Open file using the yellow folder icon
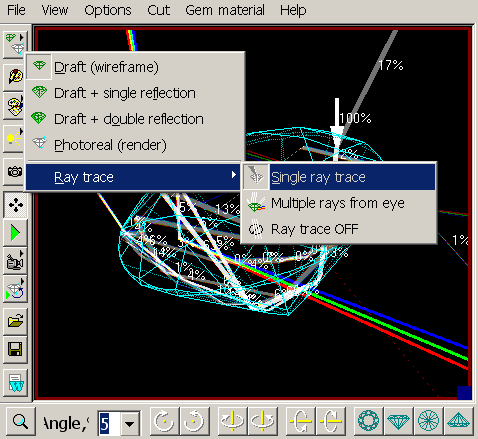This screenshot has width=478, height=439. 15,321
